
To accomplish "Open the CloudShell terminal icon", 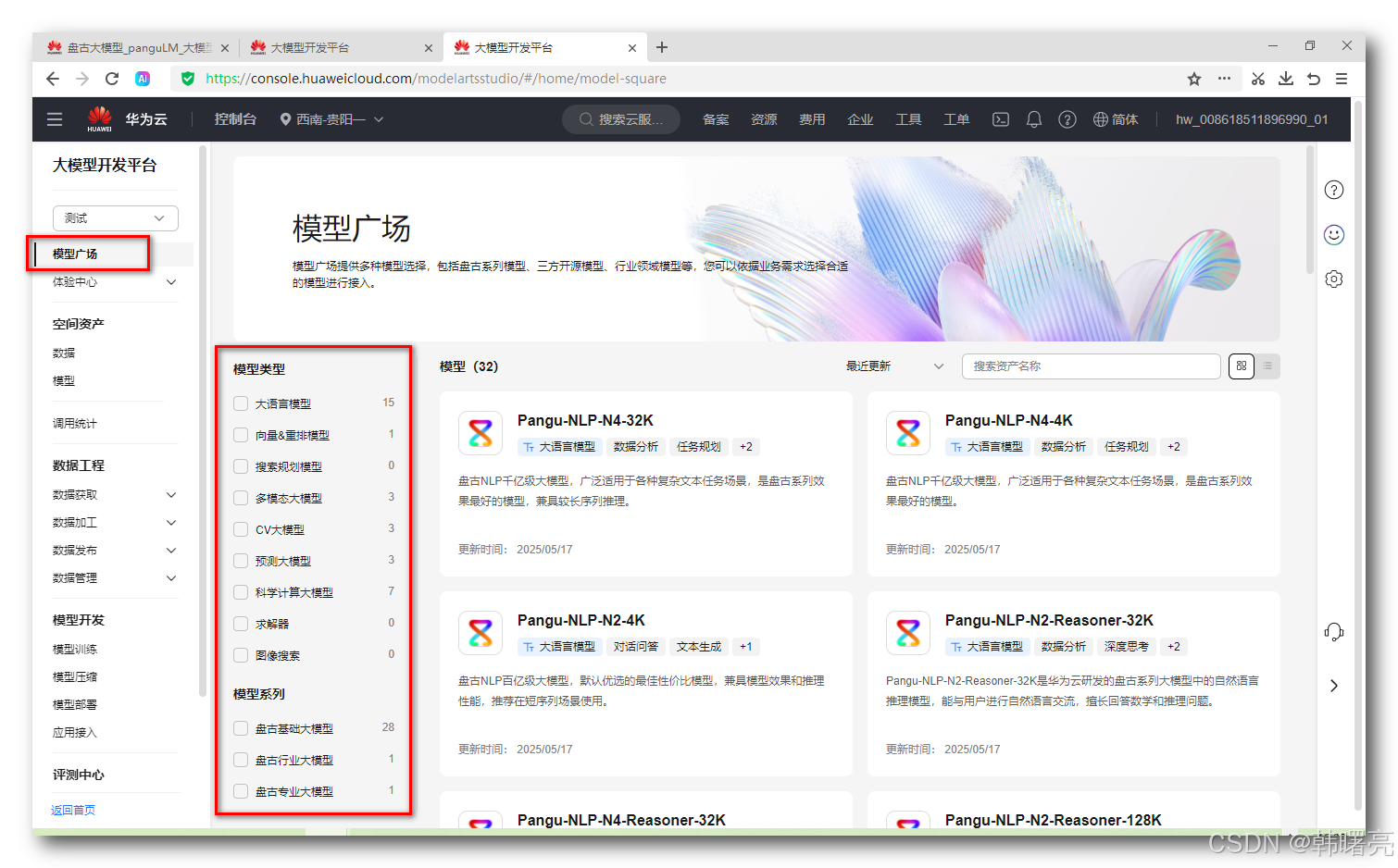I will (1001, 119).
